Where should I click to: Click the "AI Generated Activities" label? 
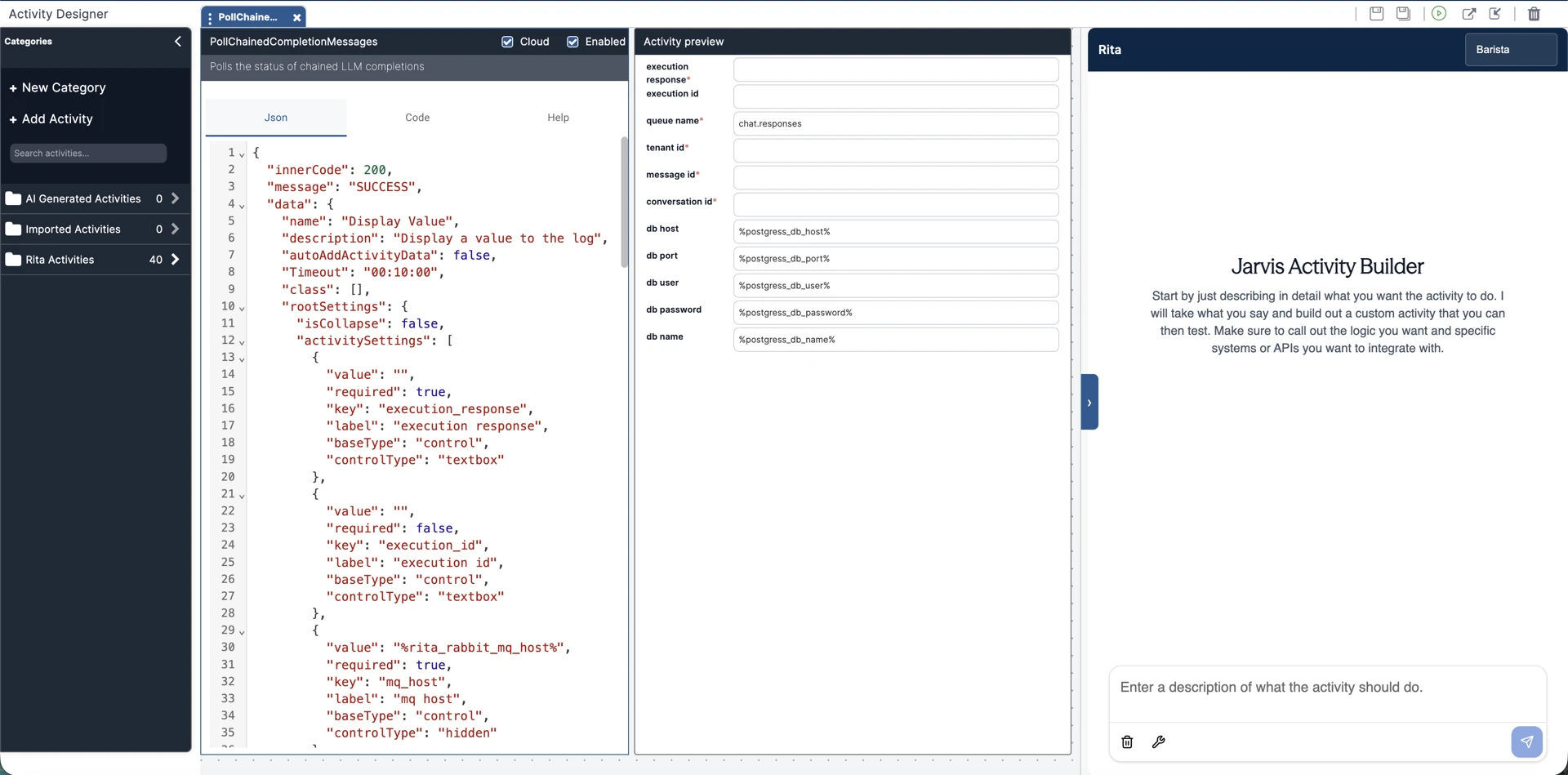click(x=82, y=198)
